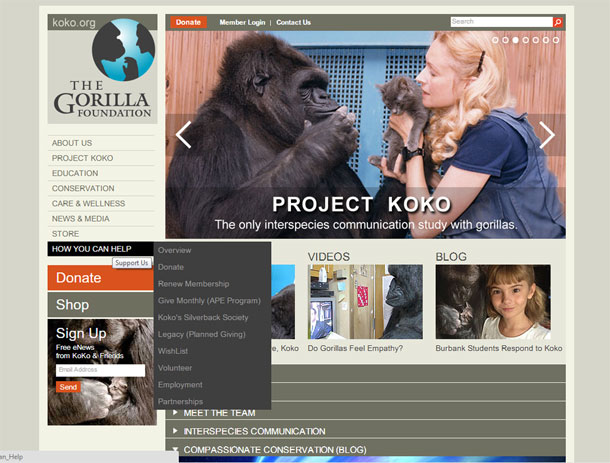Screen dimensions: 610x463
Task: Choose Volunteer from the dropdown menu
Action: click(176, 368)
